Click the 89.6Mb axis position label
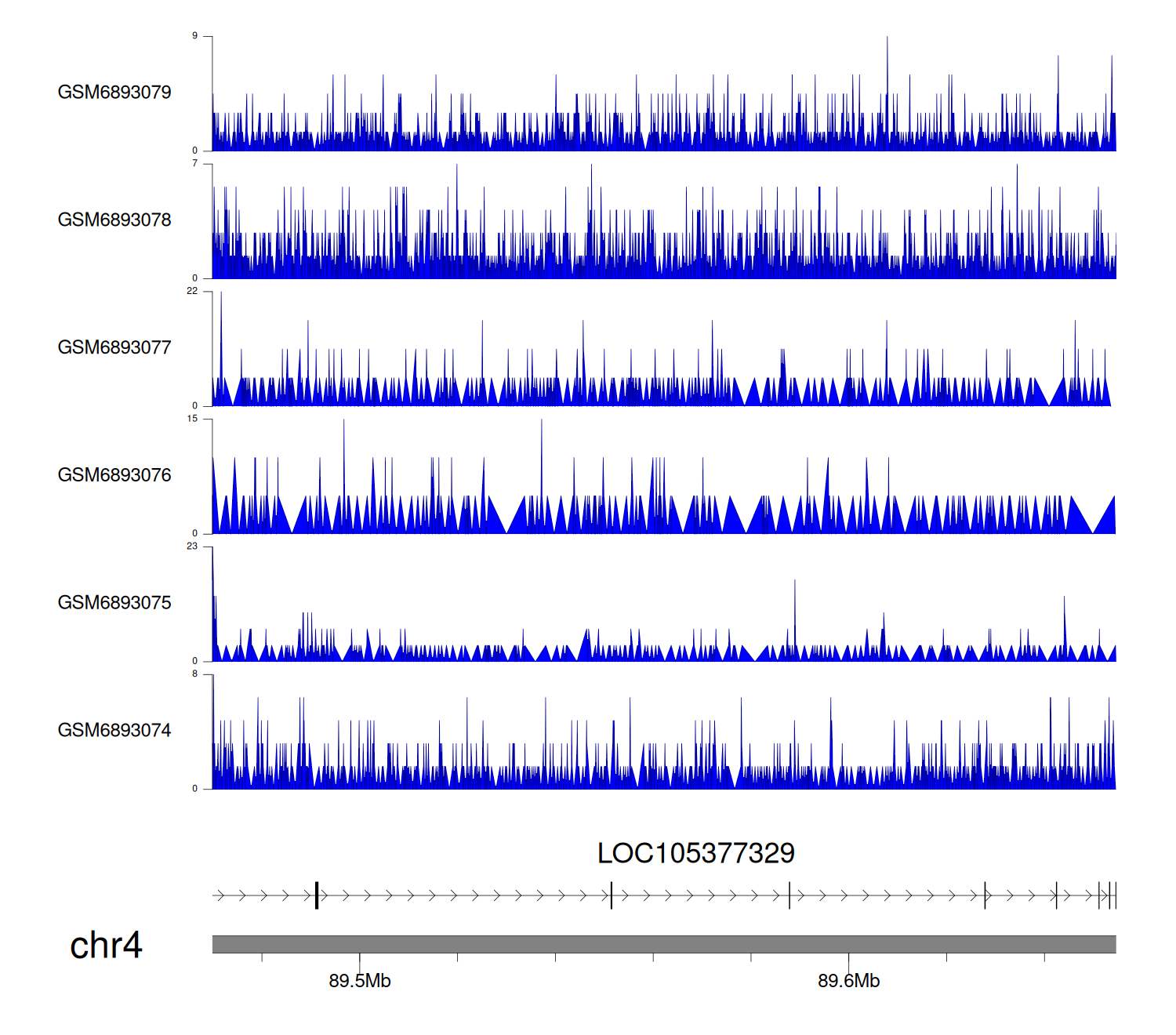Image resolution: width=1176 pixels, height=1035 pixels. click(x=848, y=981)
